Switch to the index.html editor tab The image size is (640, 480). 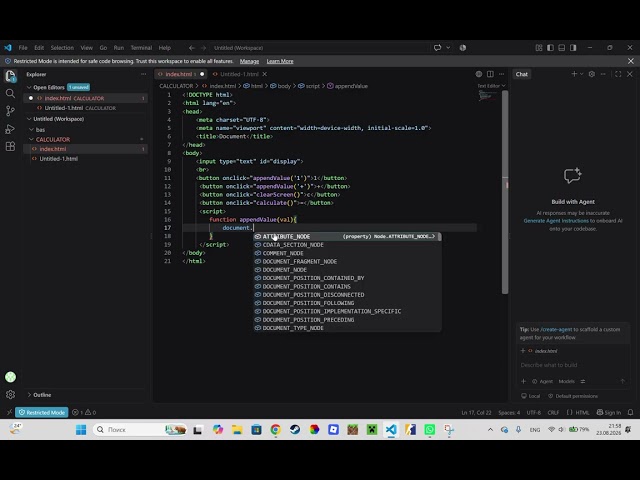pyautogui.click(x=181, y=74)
